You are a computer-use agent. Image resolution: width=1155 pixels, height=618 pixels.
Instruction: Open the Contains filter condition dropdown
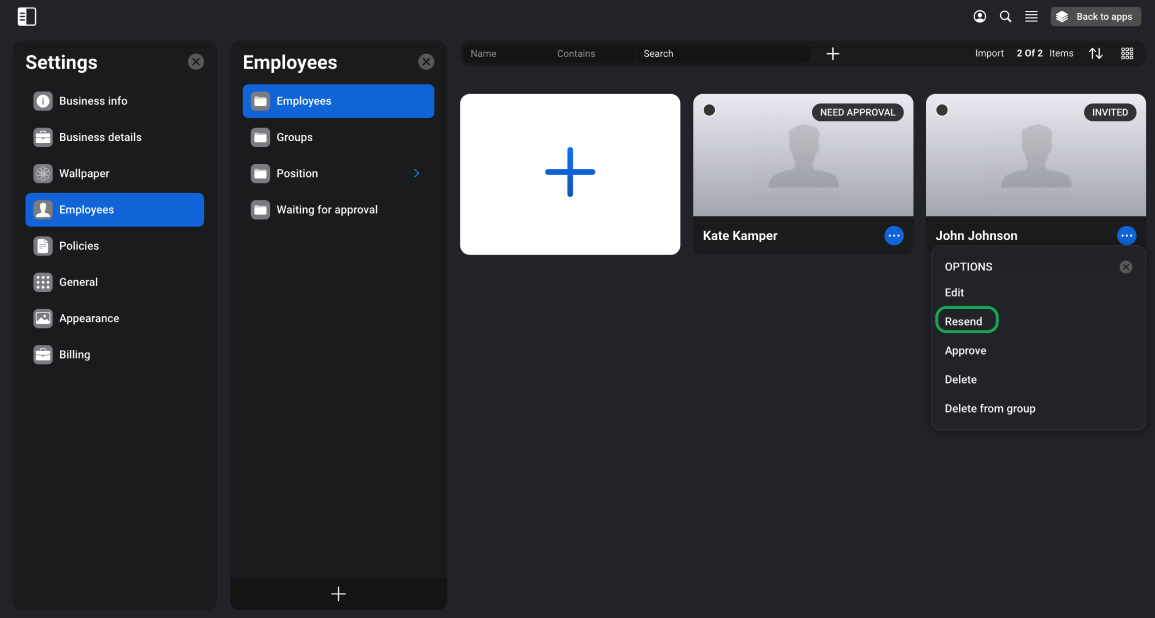592,54
